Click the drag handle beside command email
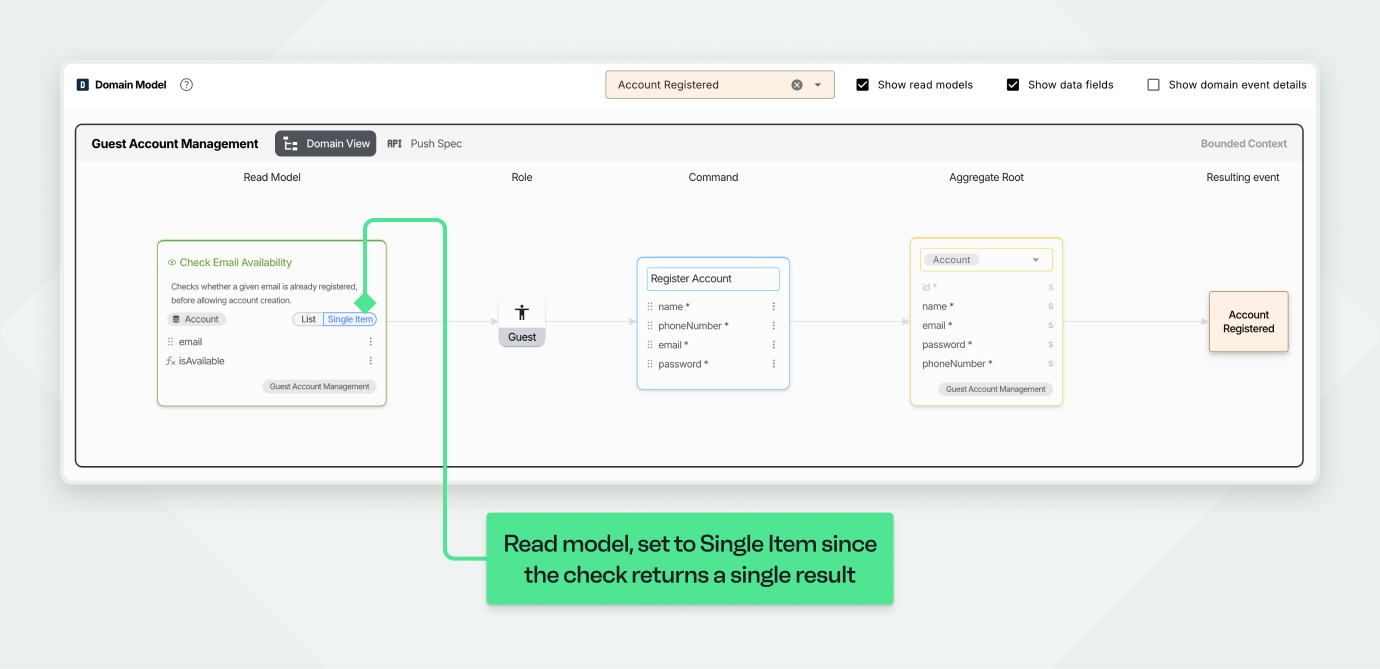 click(650, 345)
